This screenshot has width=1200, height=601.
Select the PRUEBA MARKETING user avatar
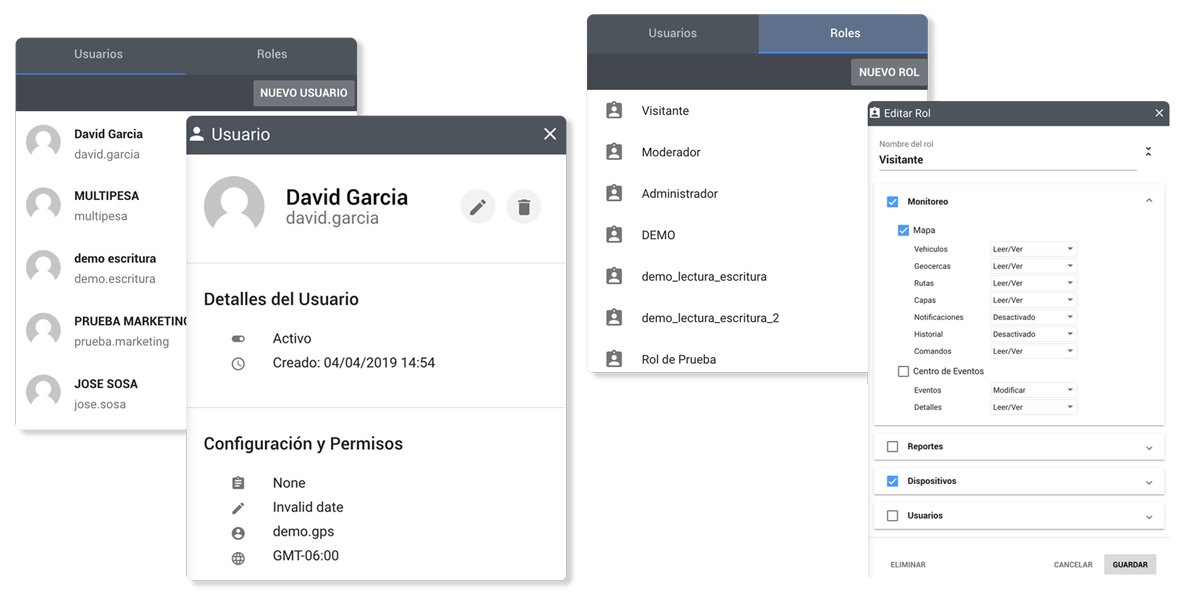[43, 331]
